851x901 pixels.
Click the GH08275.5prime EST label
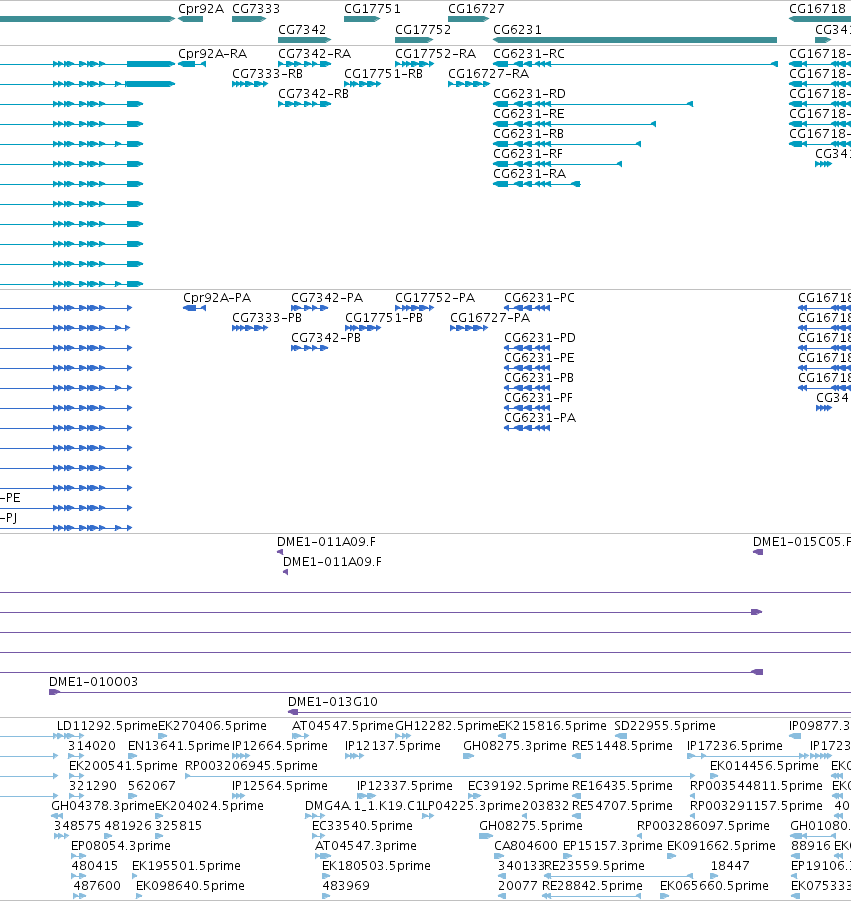[531, 826]
